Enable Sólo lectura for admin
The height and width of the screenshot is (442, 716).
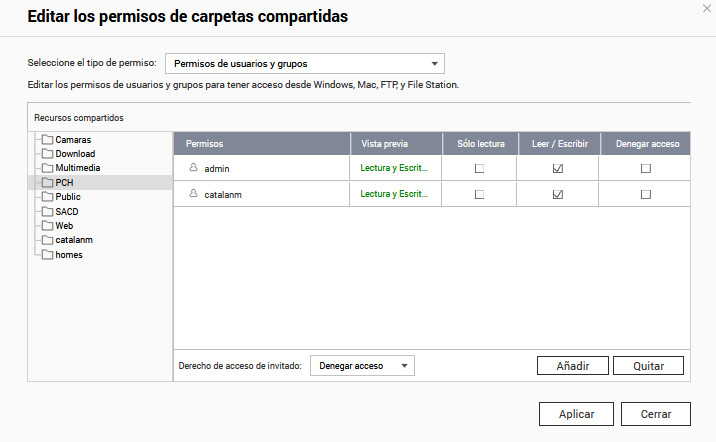click(x=479, y=169)
